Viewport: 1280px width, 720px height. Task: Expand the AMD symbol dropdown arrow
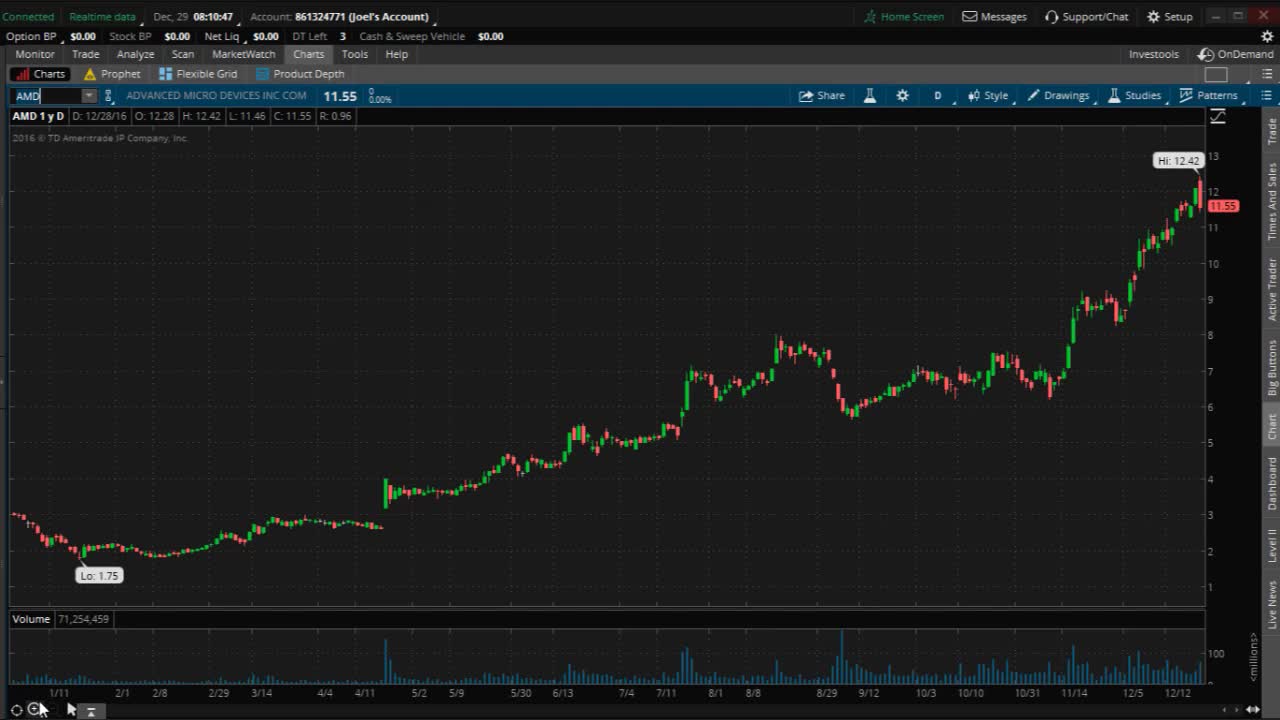coord(89,96)
